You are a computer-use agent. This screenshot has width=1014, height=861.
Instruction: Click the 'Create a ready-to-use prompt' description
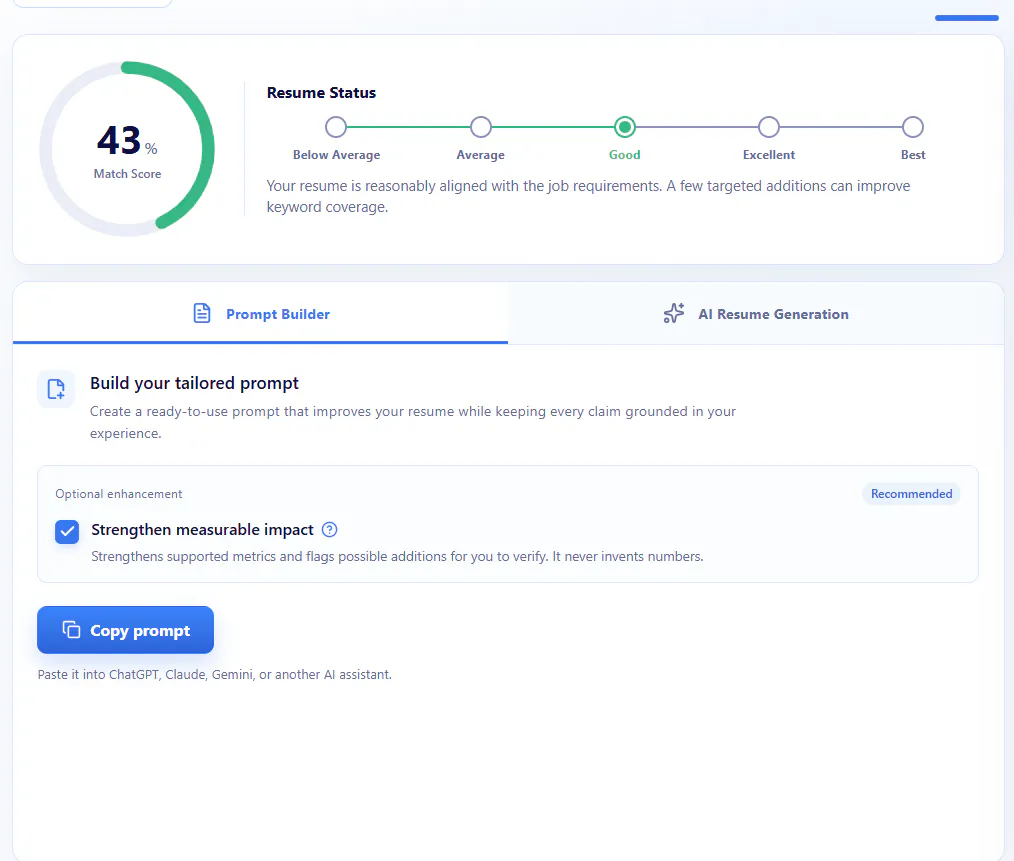click(413, 422)
